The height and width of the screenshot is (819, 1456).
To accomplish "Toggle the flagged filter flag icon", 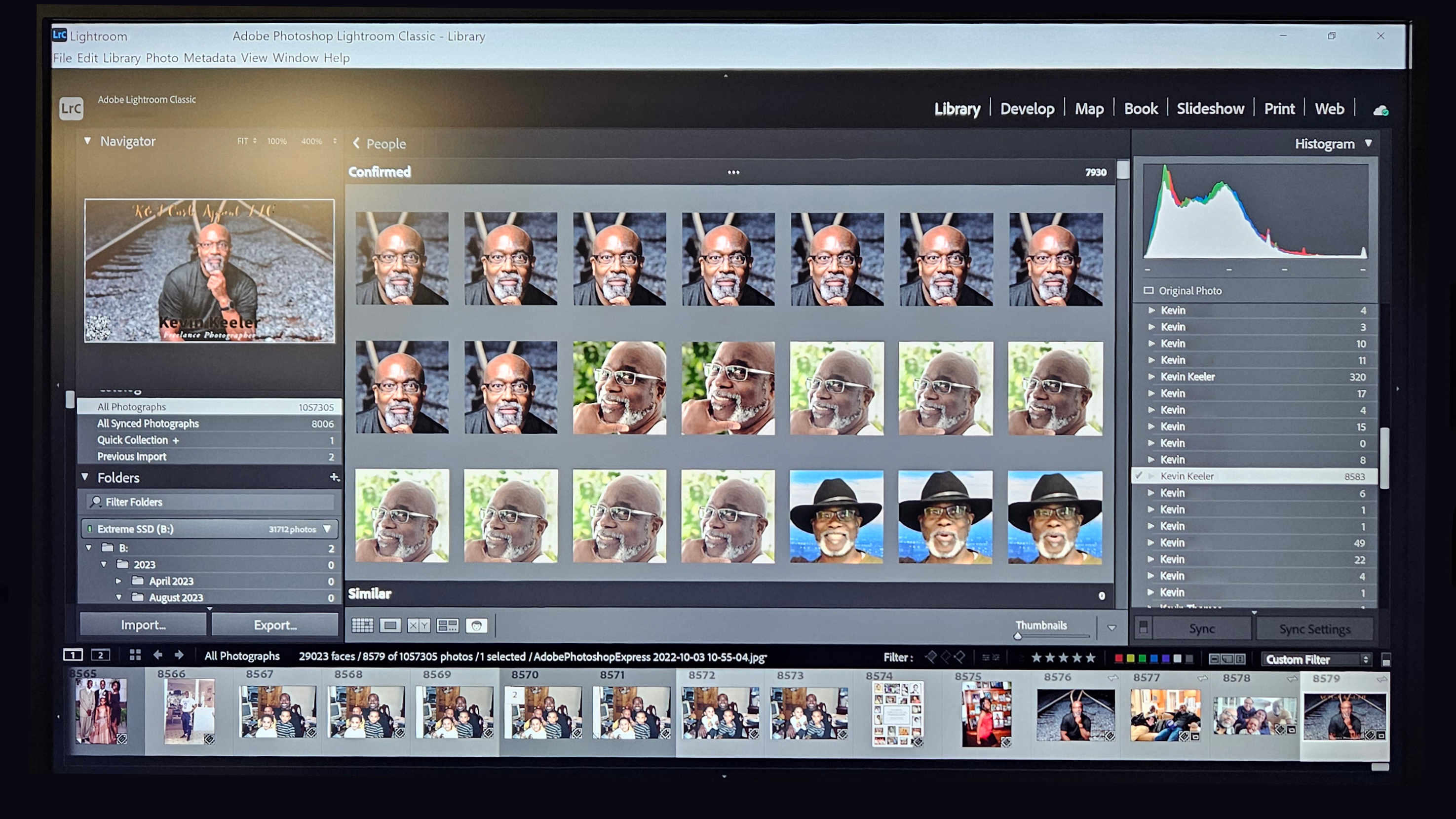I will pos(930,657).
